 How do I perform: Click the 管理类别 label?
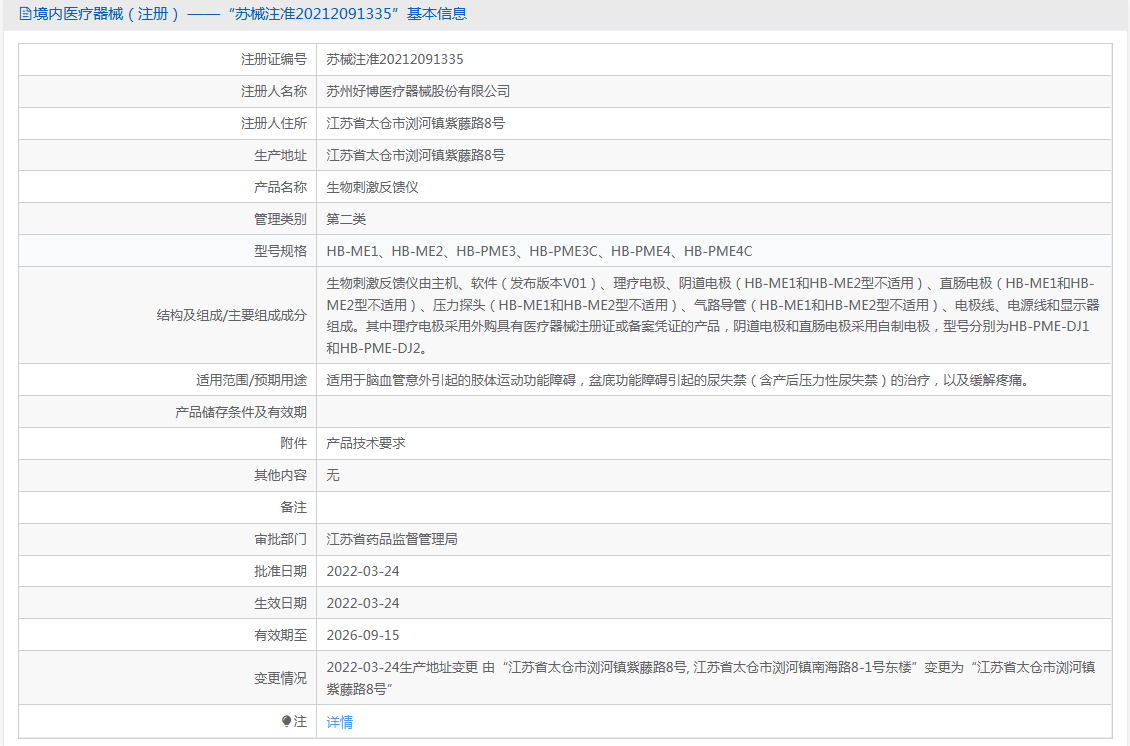[x=280, y=219]
